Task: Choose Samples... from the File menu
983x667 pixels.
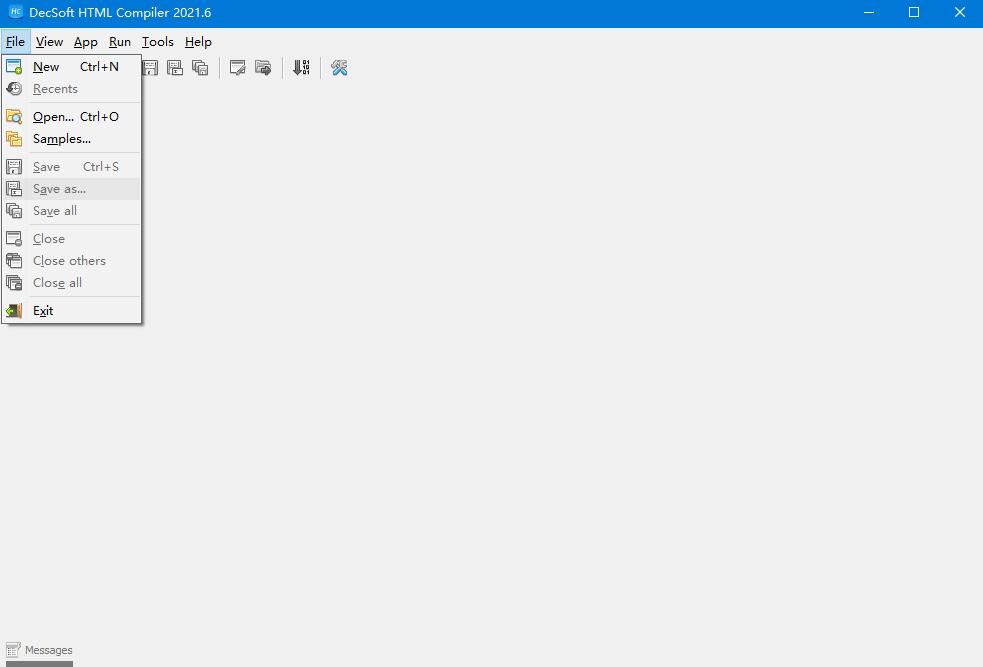Action: (71, 139)
